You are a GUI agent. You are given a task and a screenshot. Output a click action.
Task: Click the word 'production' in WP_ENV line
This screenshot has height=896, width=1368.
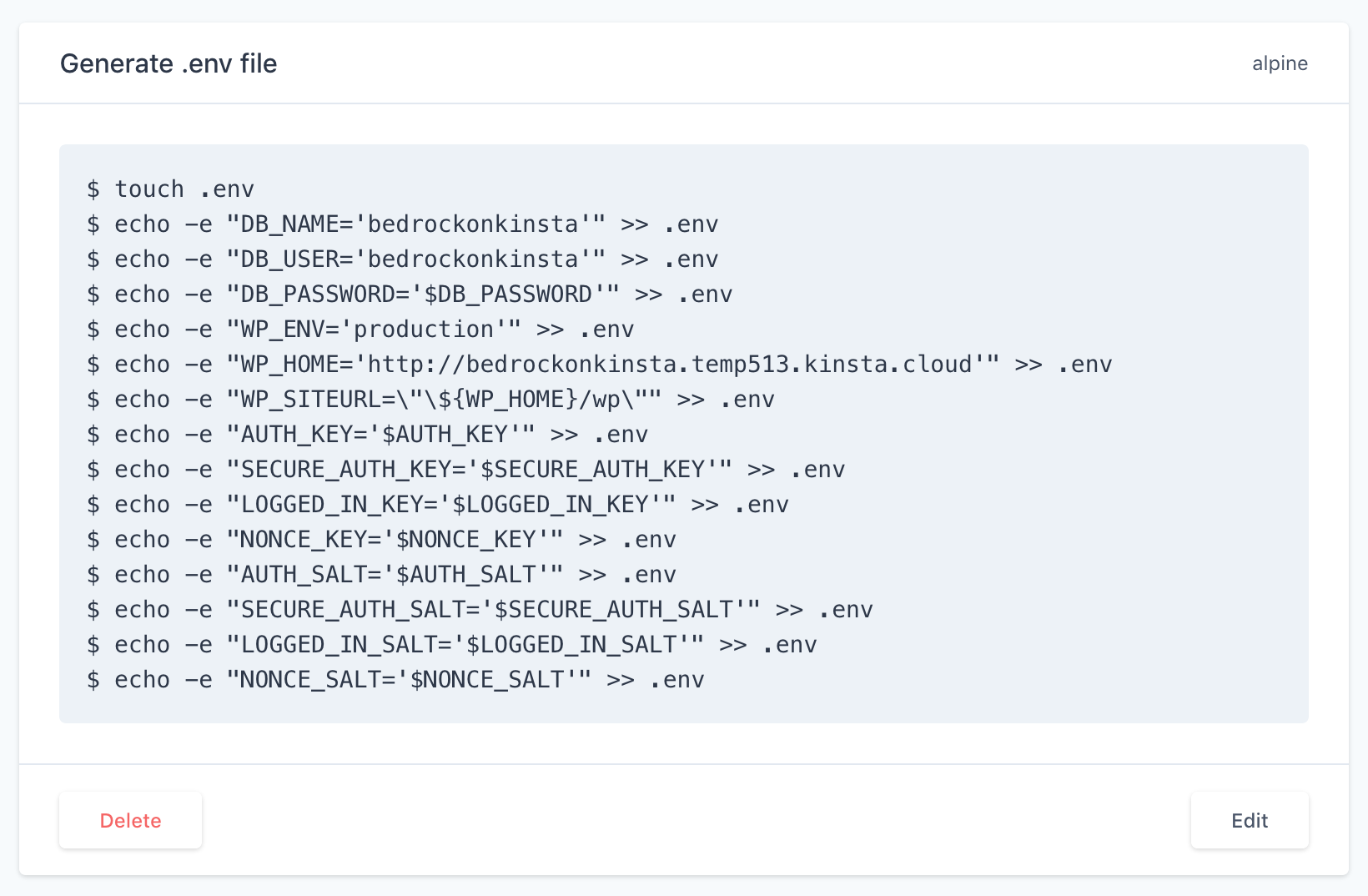tap(423, 330)
